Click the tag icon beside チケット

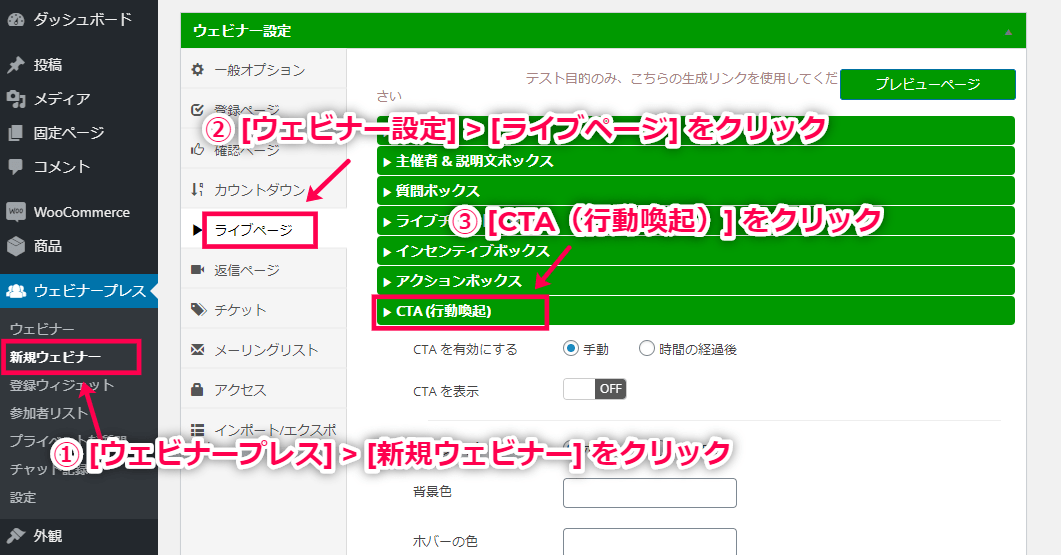198,309
